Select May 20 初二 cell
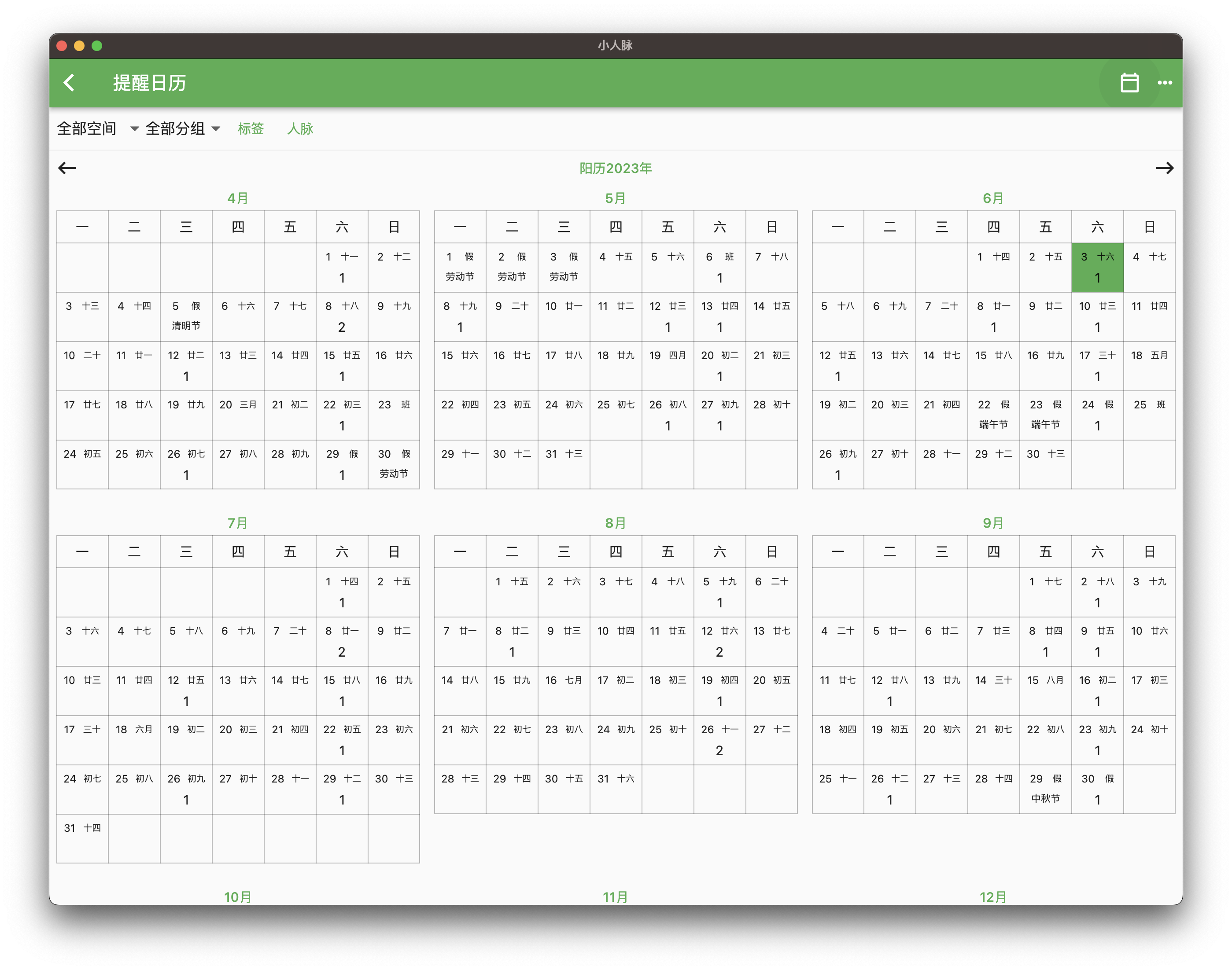1232x970 pixels. pyautogui.click(x=719, y=366)
